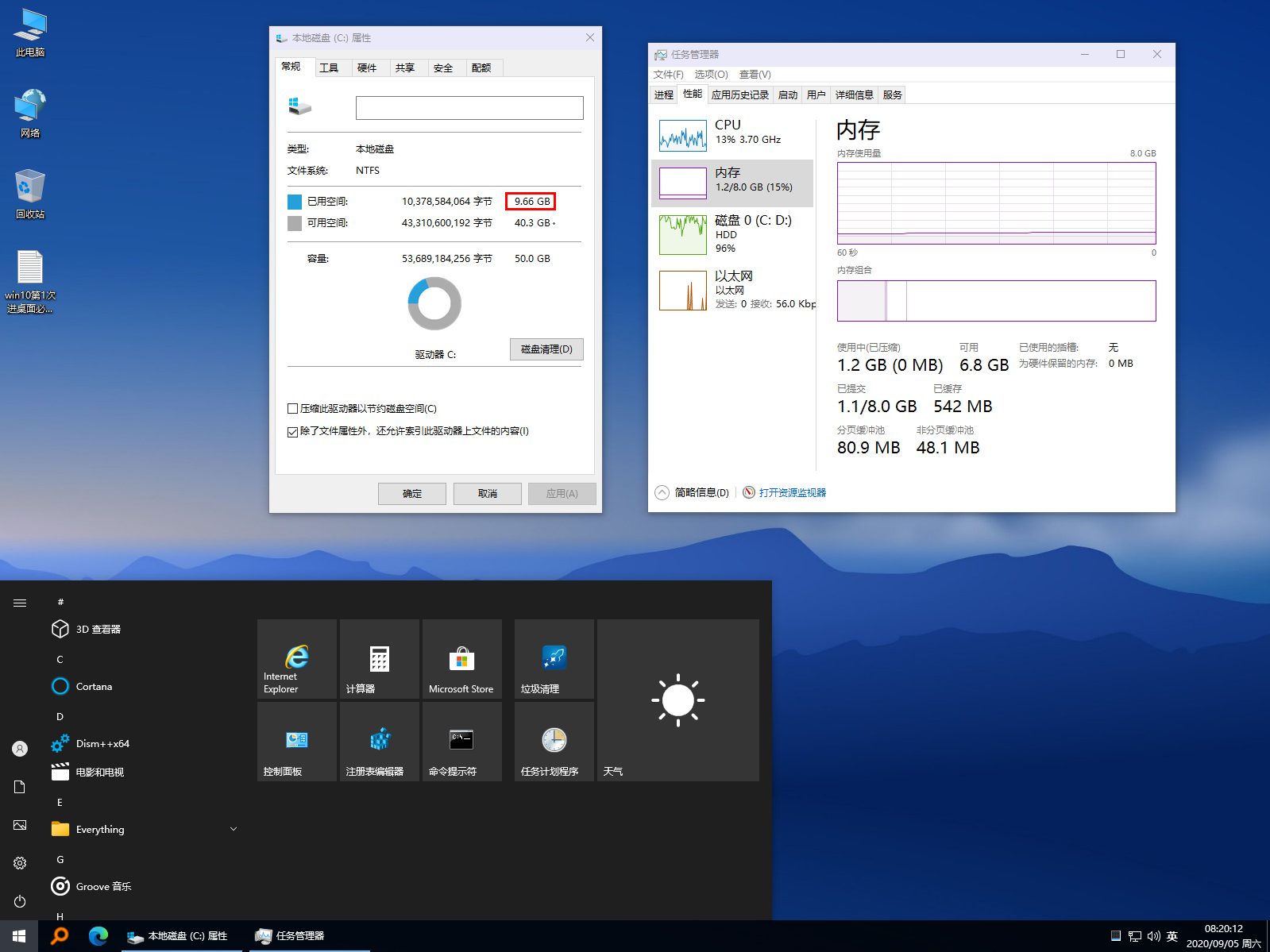
Task: Expand the Everything folder in app list
Action: pyautogui.click(x=233, y=829)
